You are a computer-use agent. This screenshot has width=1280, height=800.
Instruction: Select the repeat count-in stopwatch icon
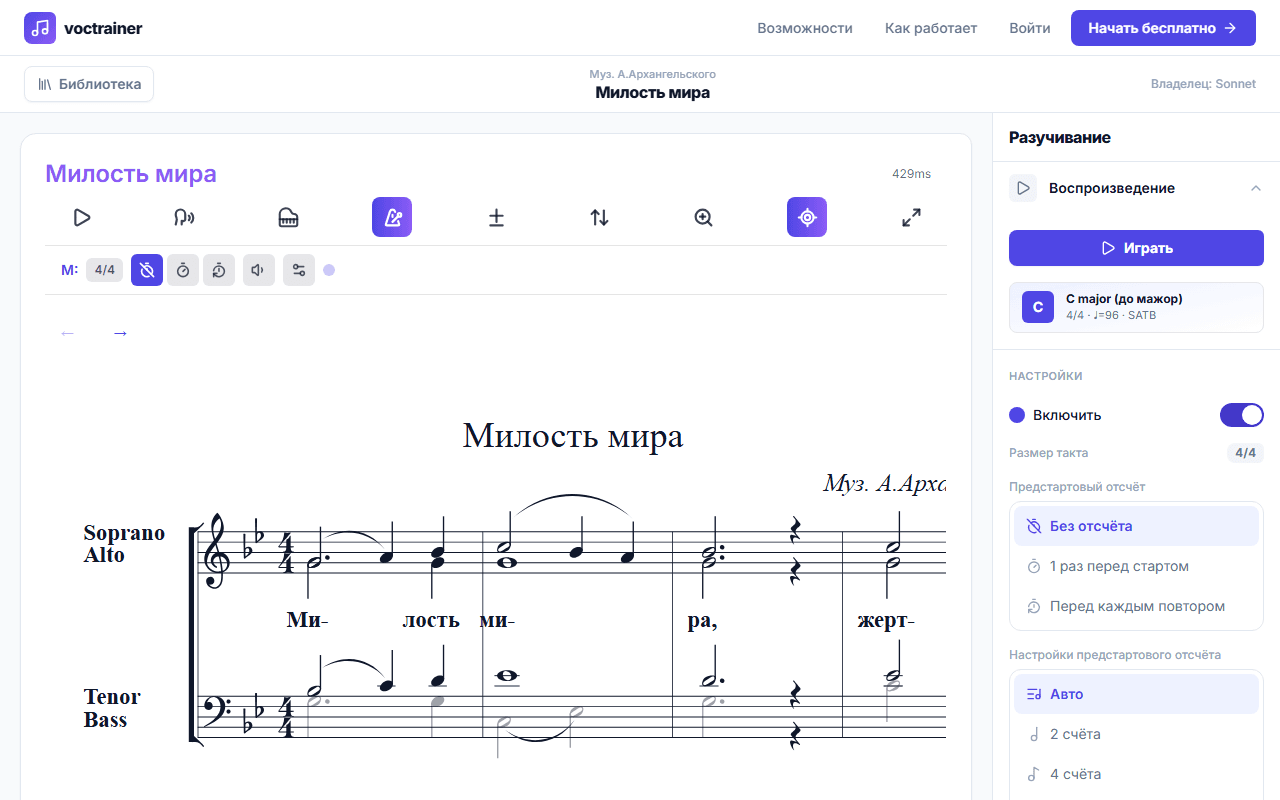coord(219,270)
